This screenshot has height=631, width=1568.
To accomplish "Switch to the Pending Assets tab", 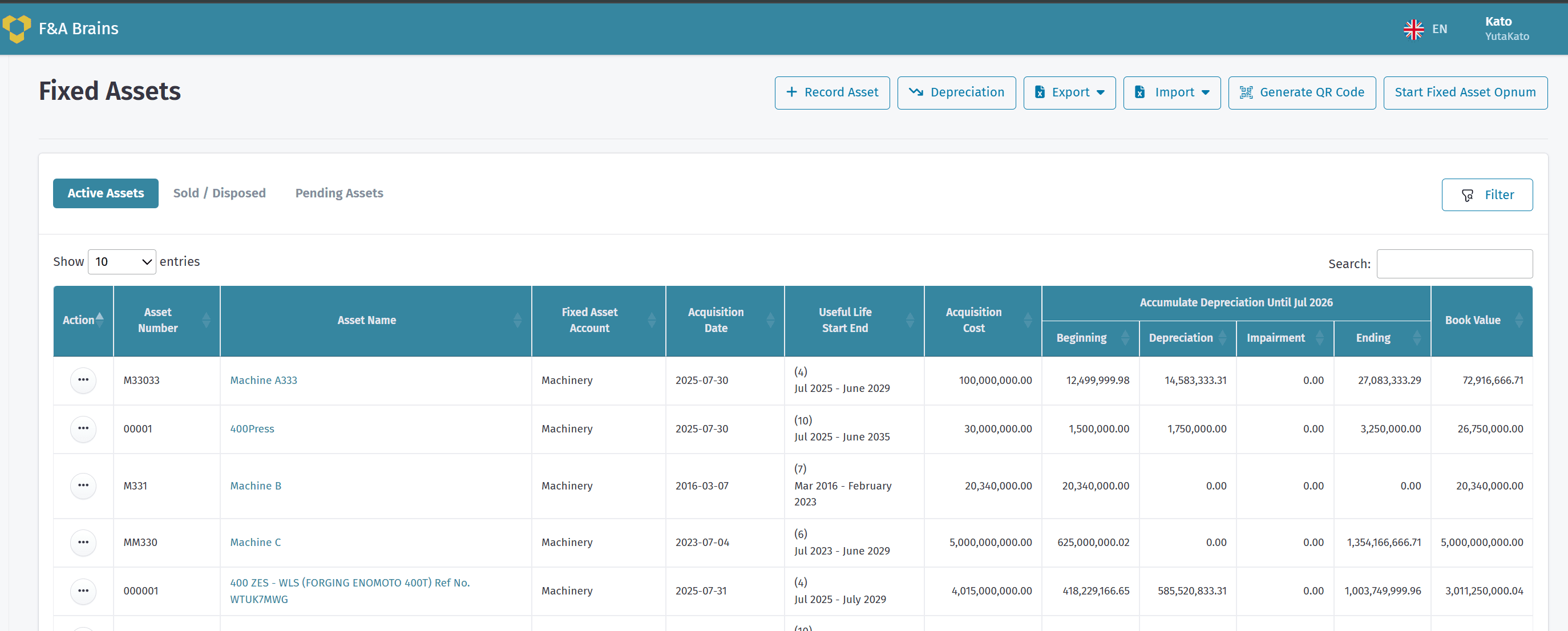I will [x=339, y=193].
